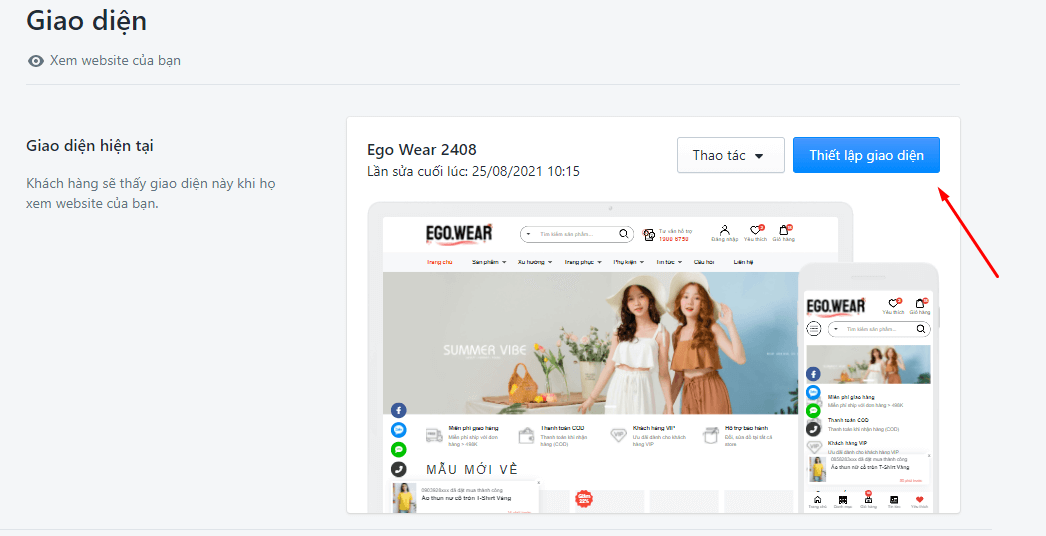Click the search box in mobile preview
1046x536 pixels.
pyautogui.click(x=879, y=329)
